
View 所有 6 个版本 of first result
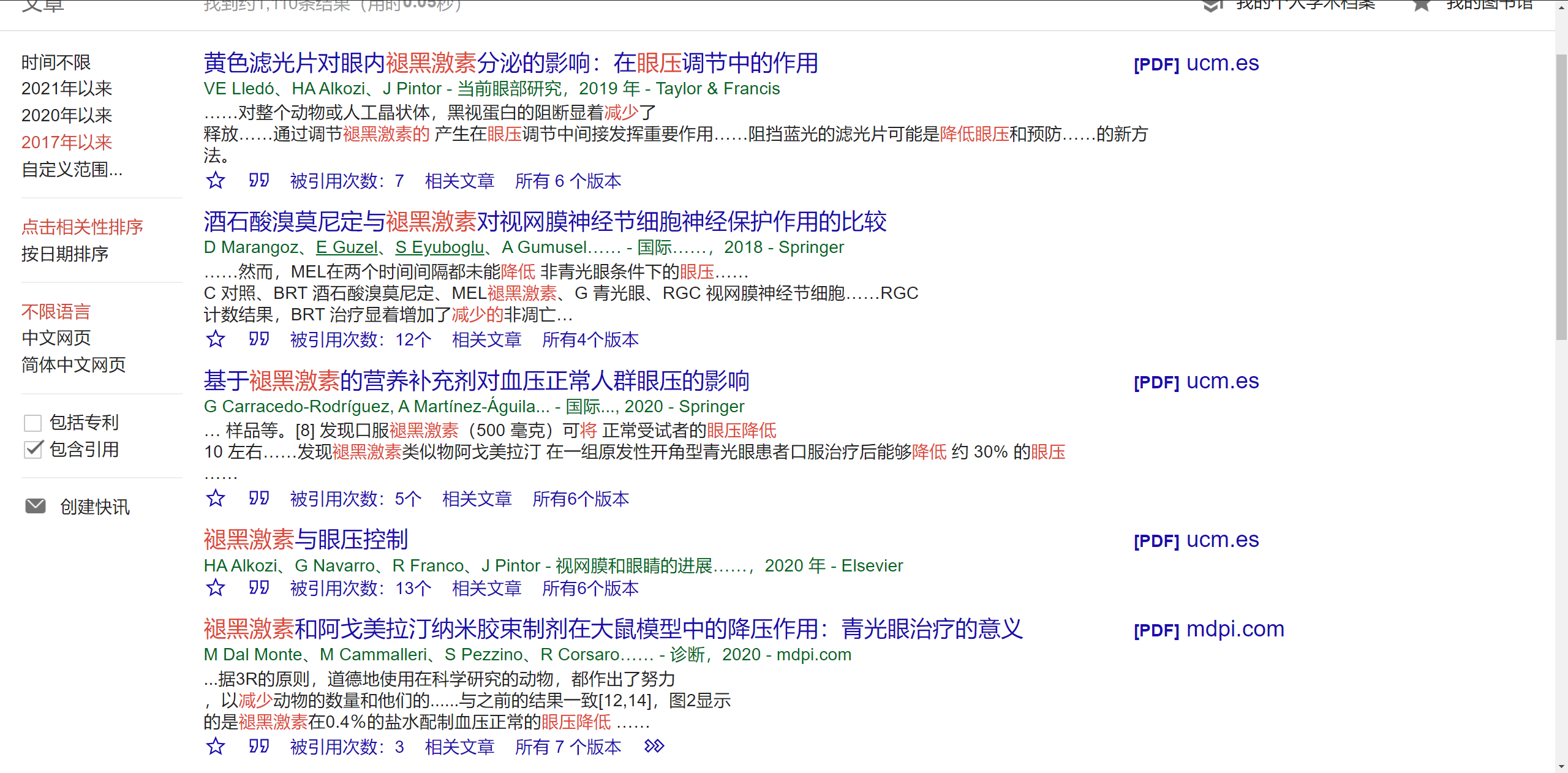click(568, 181)
